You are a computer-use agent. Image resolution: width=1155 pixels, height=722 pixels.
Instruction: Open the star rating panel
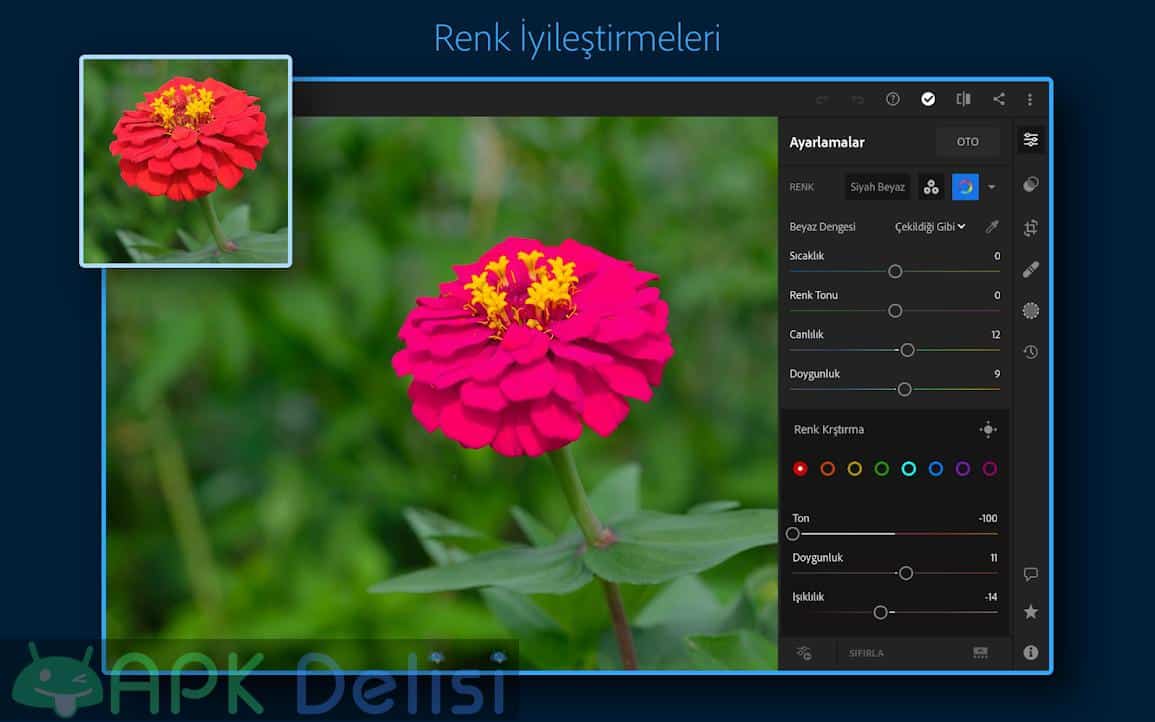[x=1031, y=612]
